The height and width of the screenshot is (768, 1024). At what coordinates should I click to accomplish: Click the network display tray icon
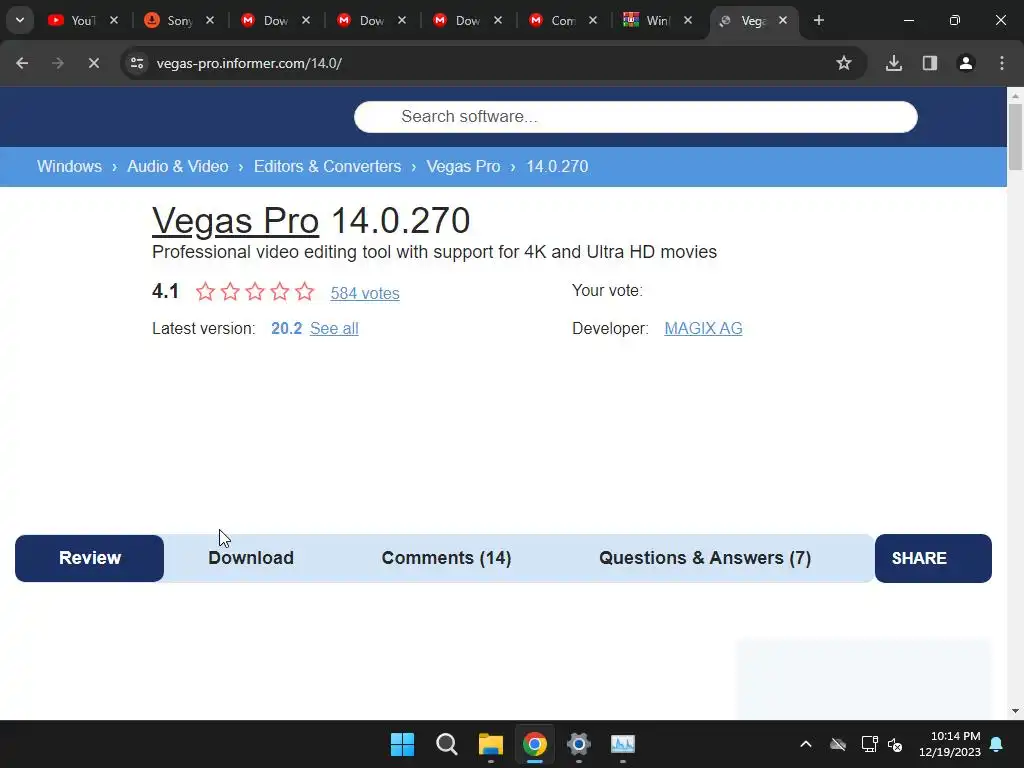(x=869, y=744)
